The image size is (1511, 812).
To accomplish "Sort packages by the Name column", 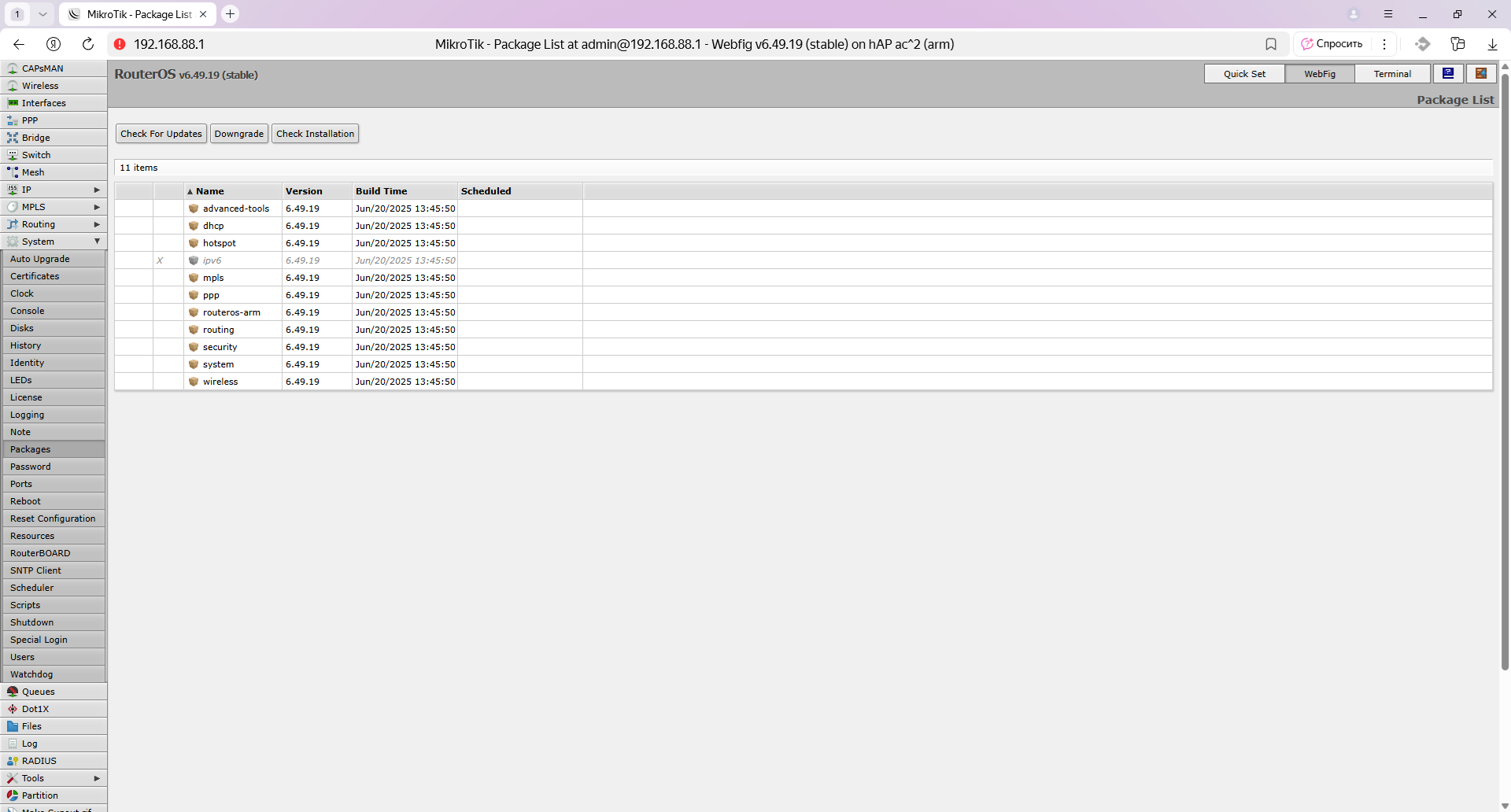I will [x=233, y=191].
